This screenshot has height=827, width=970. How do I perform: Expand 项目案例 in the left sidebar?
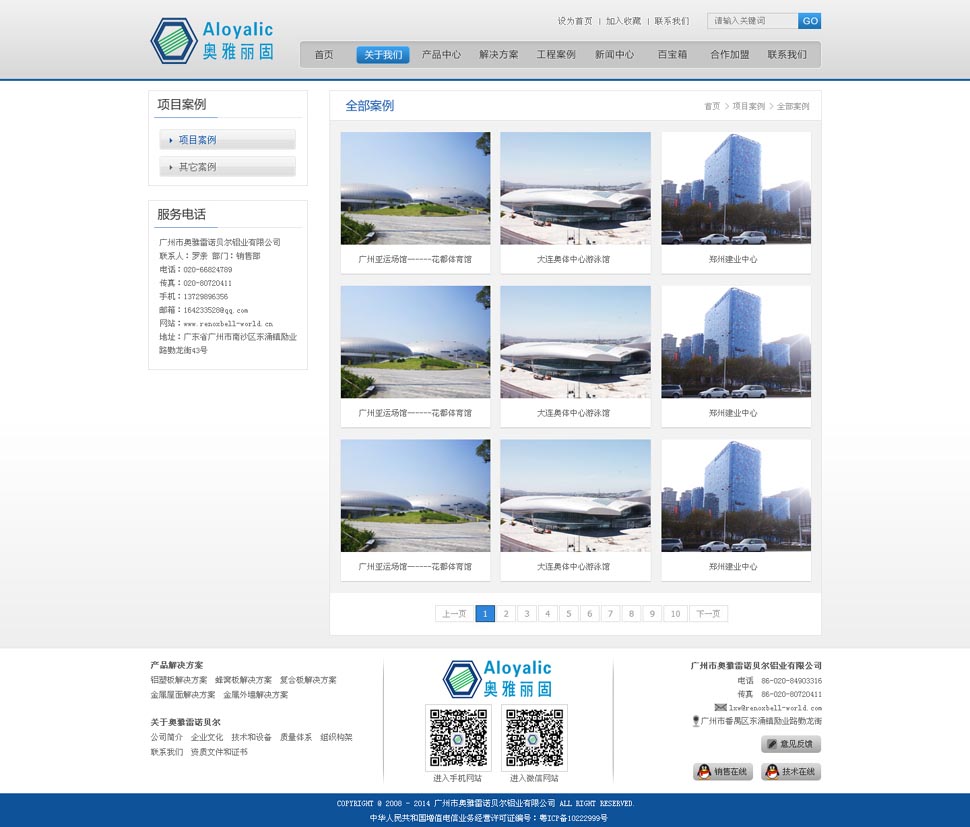[x=228, y=140]
